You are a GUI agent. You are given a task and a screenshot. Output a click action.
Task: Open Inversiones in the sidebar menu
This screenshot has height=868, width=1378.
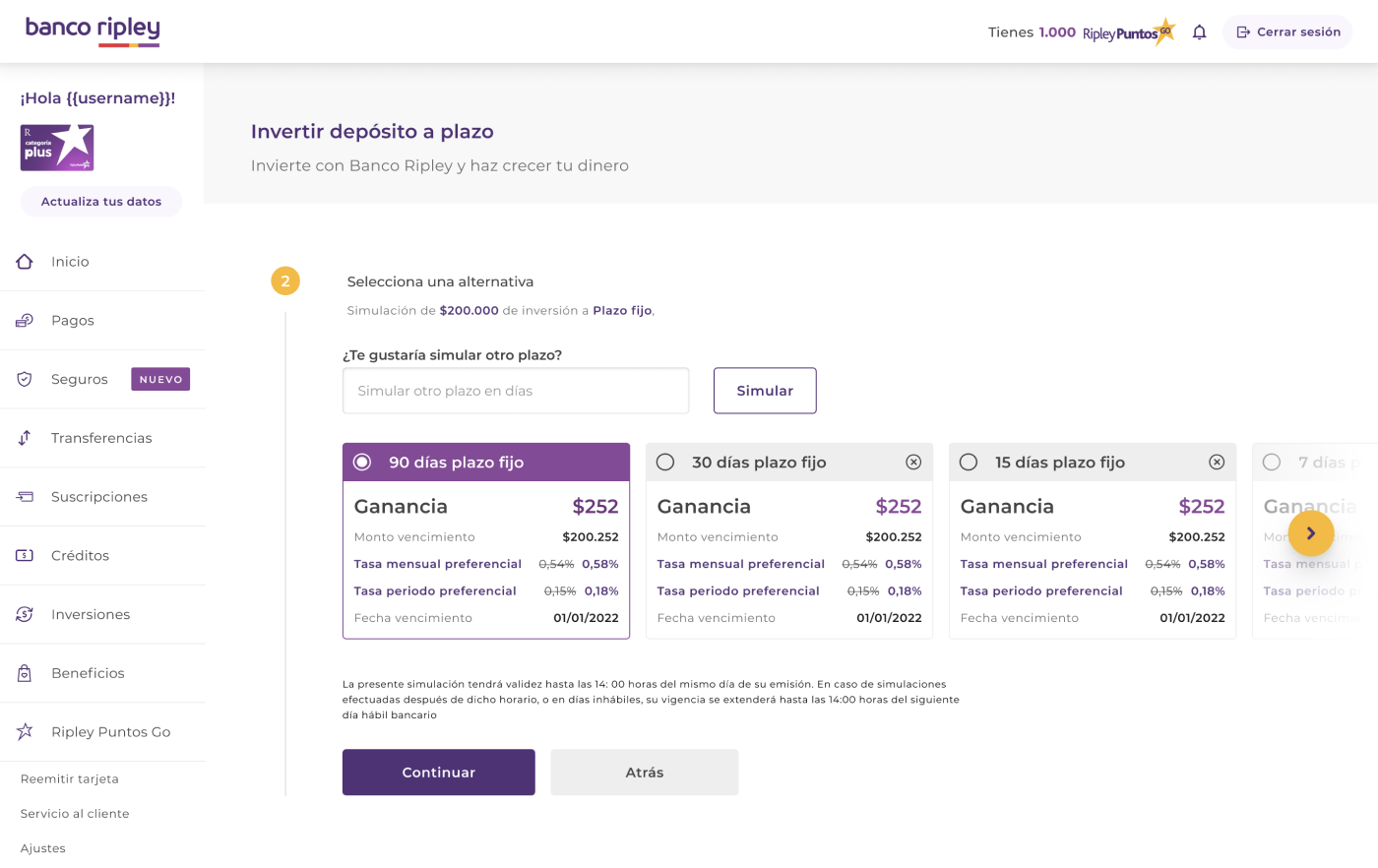[x=91, y=615]
